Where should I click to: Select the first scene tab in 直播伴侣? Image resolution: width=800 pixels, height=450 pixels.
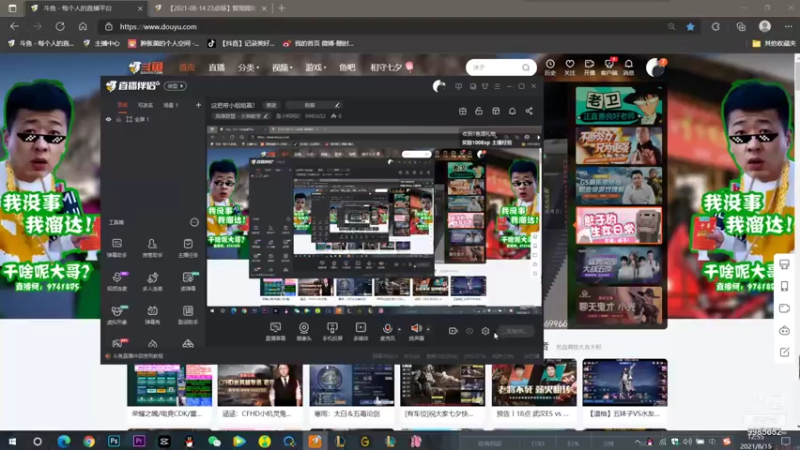(x=122, y=105)
